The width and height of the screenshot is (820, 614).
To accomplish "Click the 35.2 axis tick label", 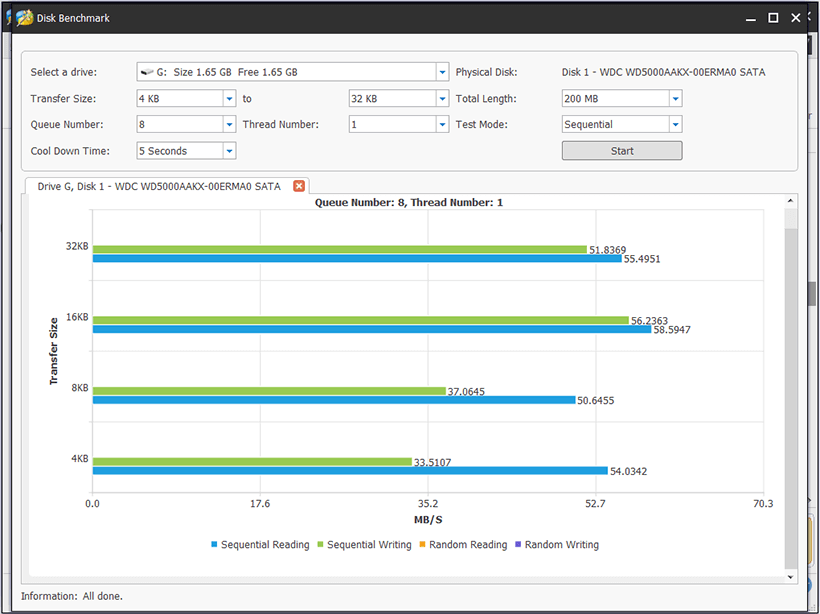I will 428,503.
